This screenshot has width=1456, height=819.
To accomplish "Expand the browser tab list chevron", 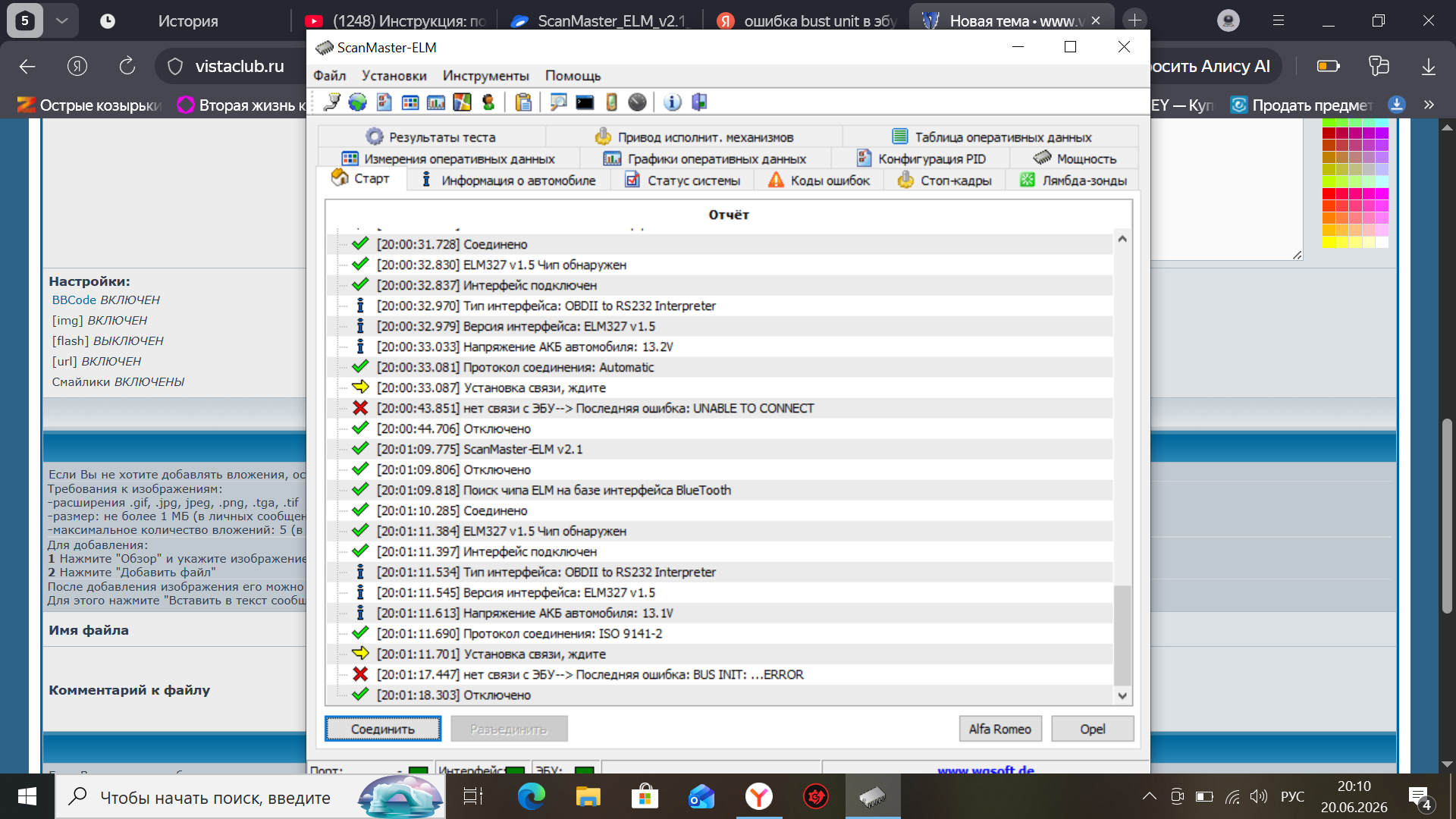I will tap(62, 20).
